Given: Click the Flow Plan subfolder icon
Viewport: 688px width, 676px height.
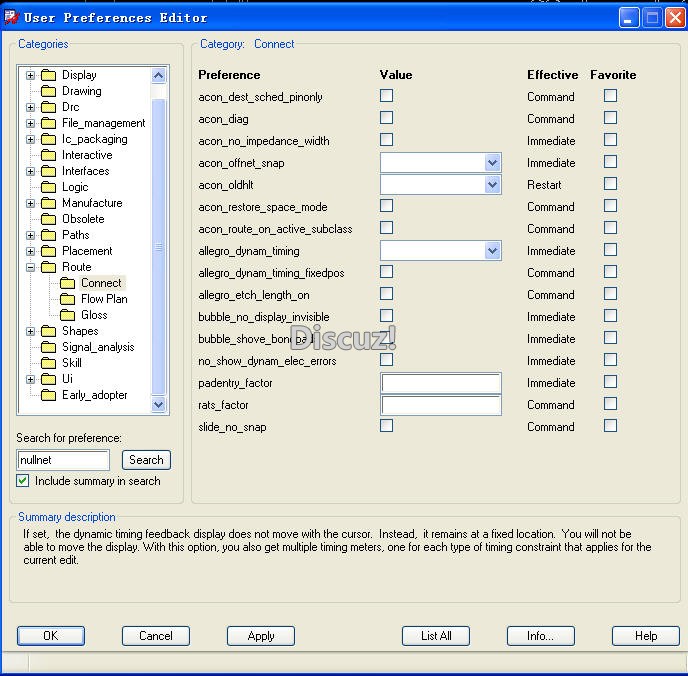Looking at the screenshot, I should [x=68, y=299].
